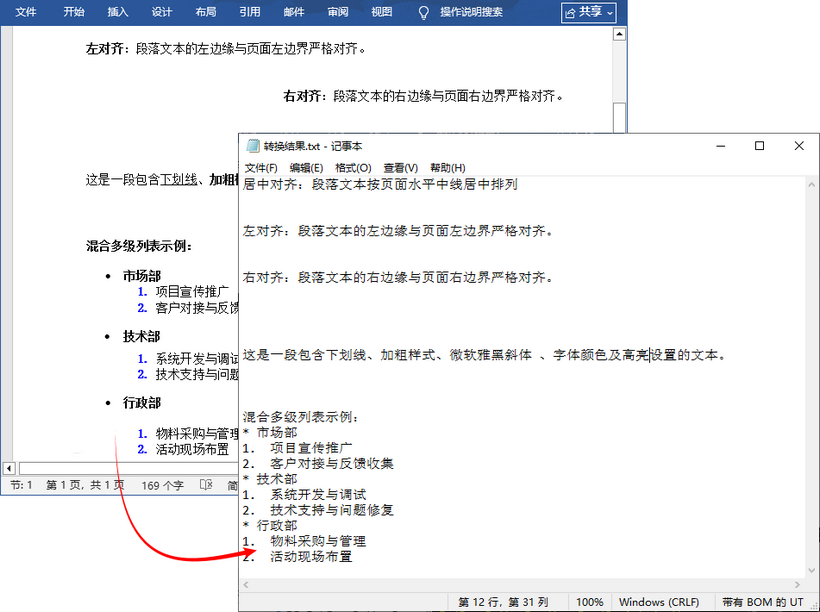Click Windows (CRLF) in Notepad status bar

659,602
